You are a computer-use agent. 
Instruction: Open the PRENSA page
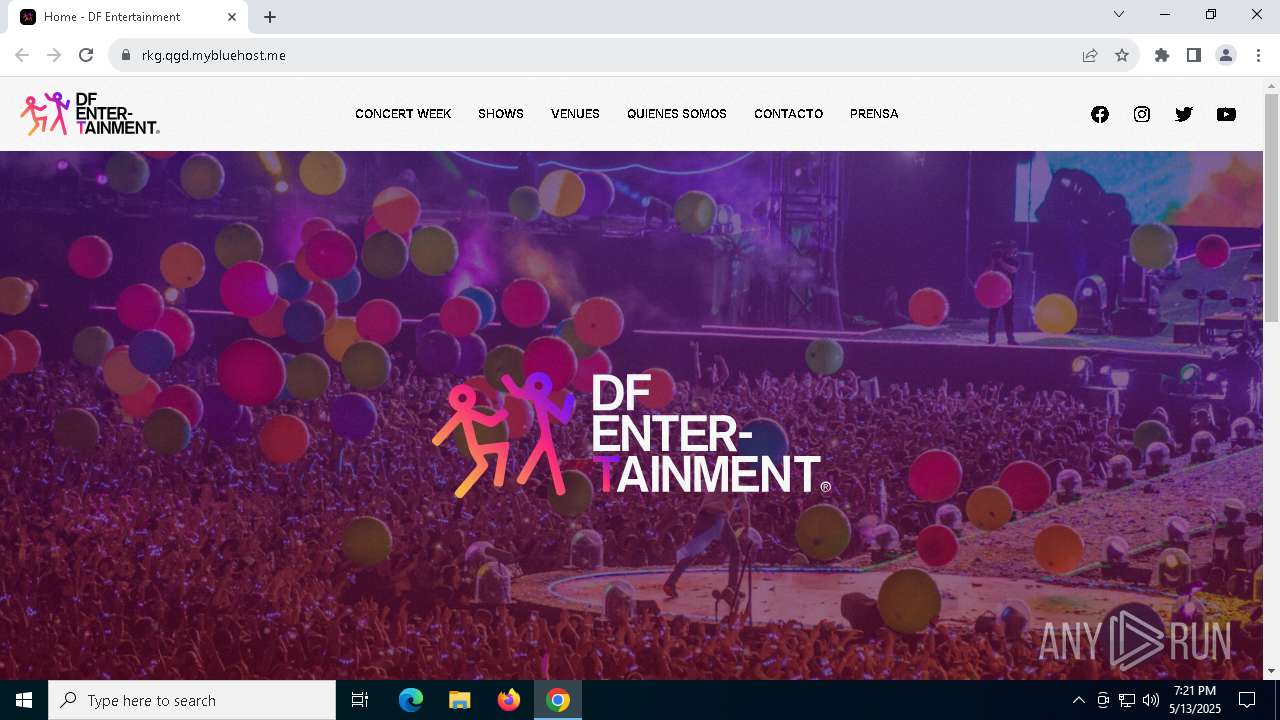[x=874, y=114]
